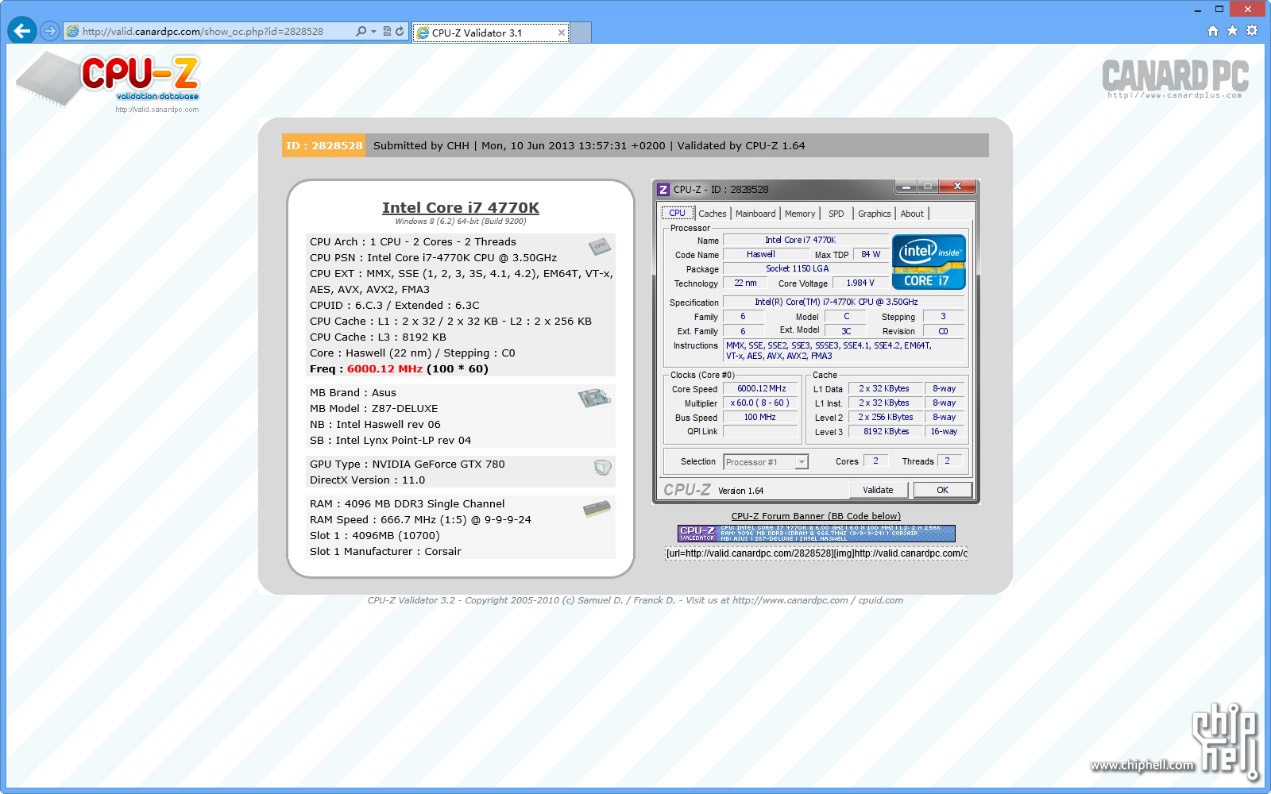Screen dimensions: 1271x794
Task: Click the refresh icon in the address bar
Action: (400, 32)
